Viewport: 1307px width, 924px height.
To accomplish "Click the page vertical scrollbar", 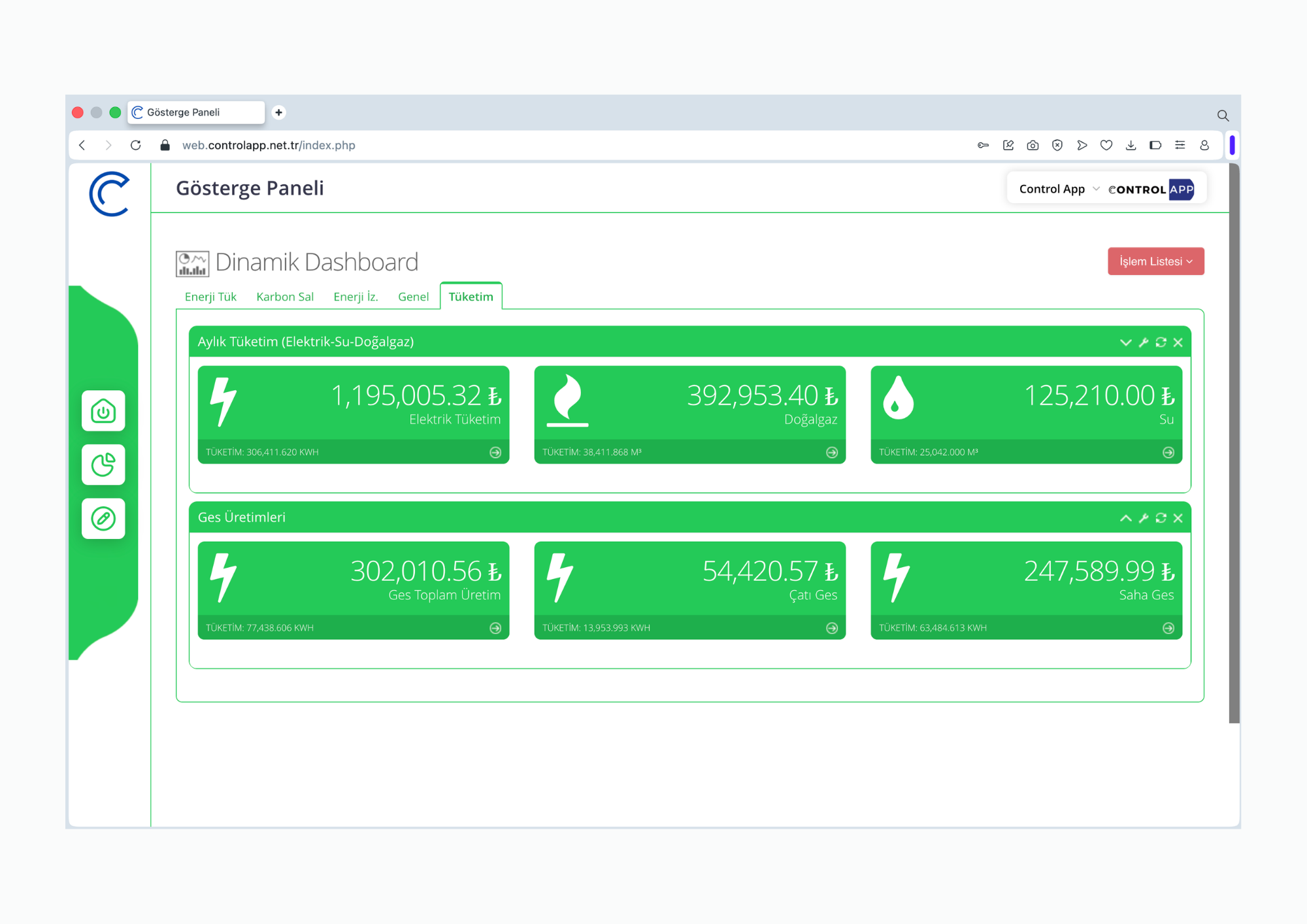I will click(1234, 443).
